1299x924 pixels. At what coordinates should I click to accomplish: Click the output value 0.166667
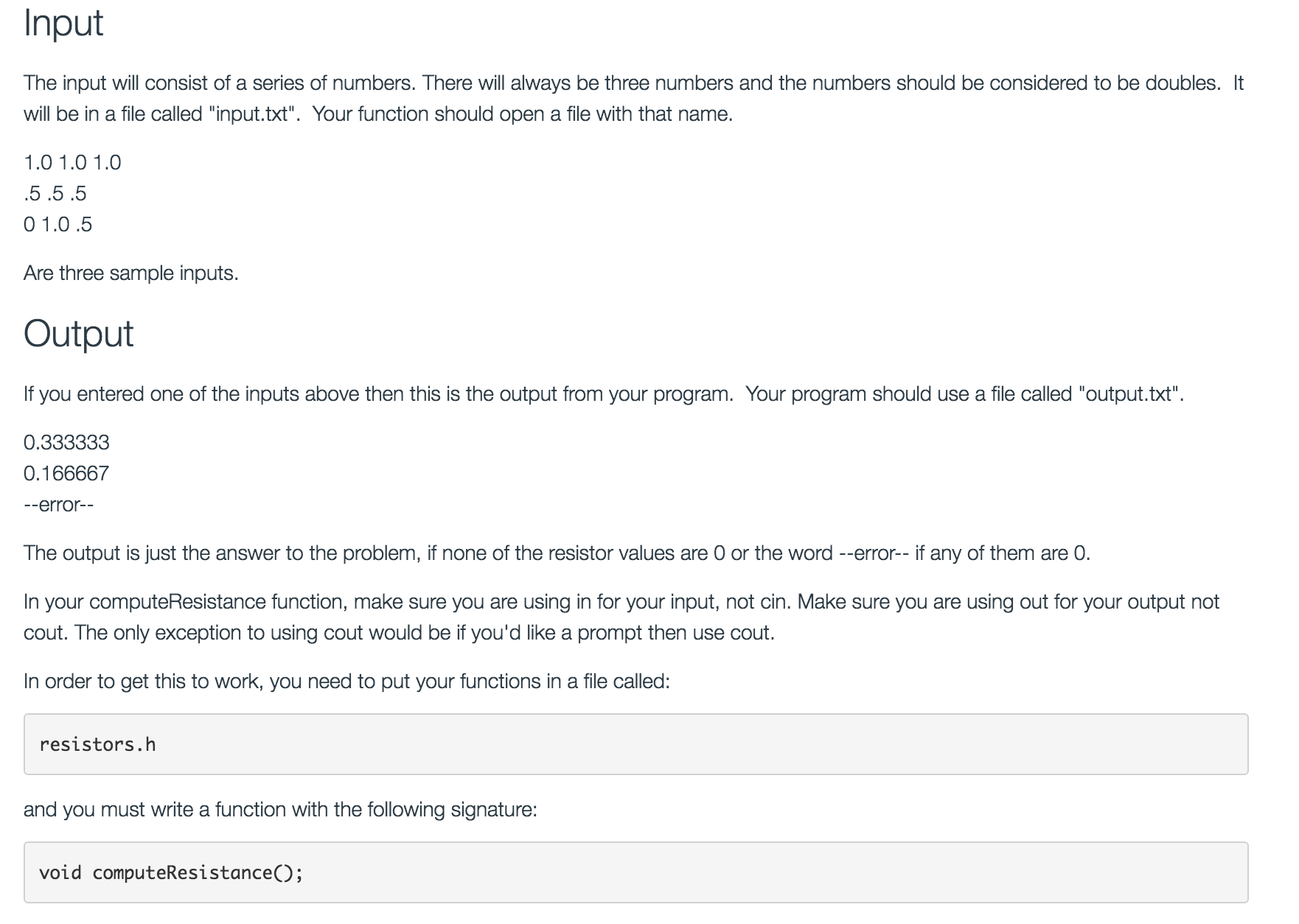pos(66,473)
